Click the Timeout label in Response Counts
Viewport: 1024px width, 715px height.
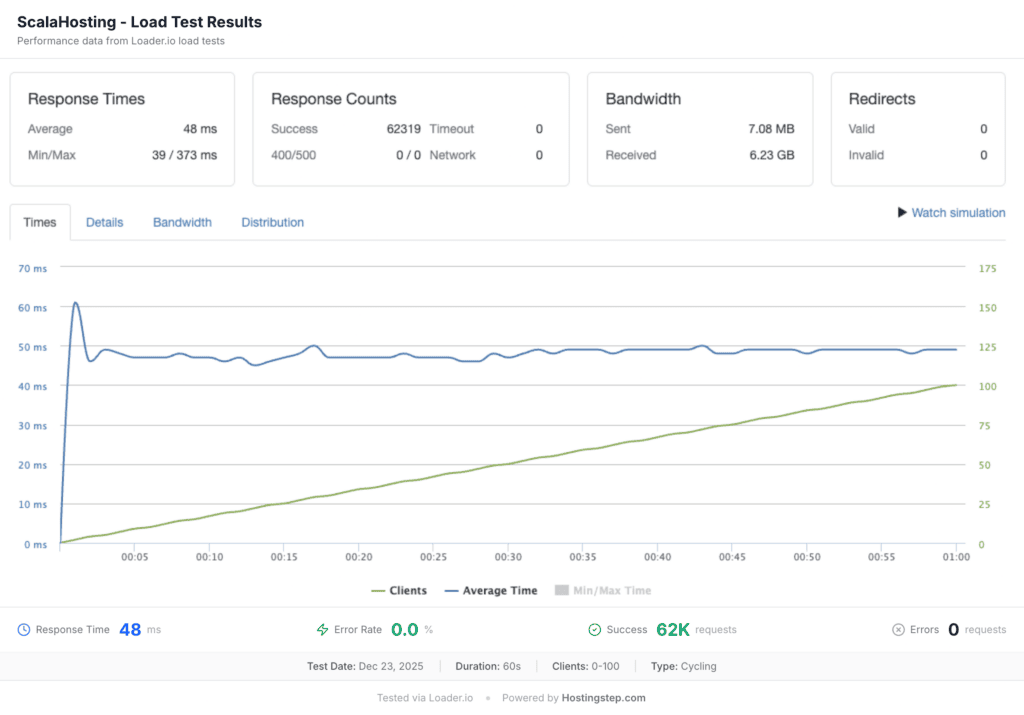451,129
